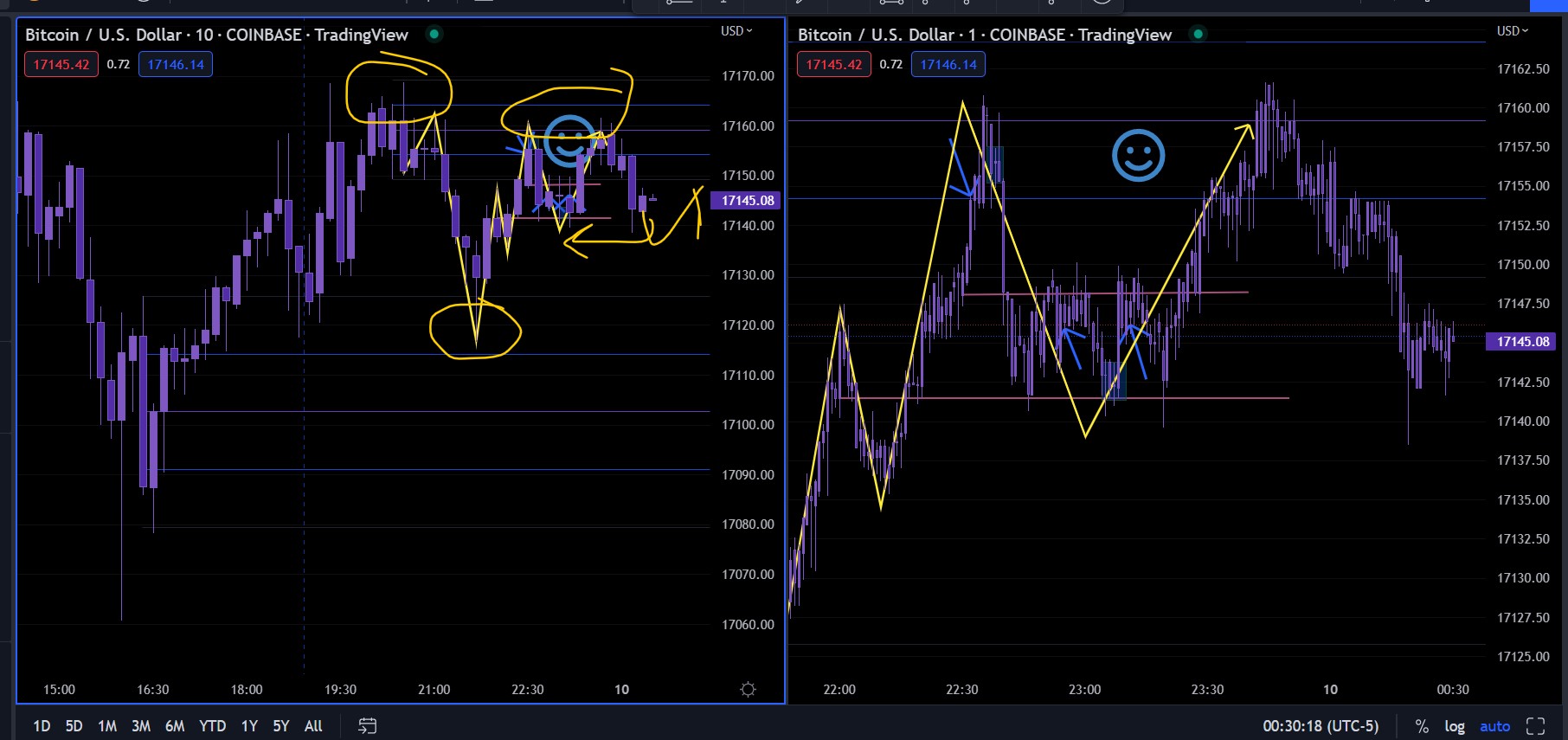
Task: Click the blue buy price 17146.14 on the 10-minute chart
Action: 176,64
